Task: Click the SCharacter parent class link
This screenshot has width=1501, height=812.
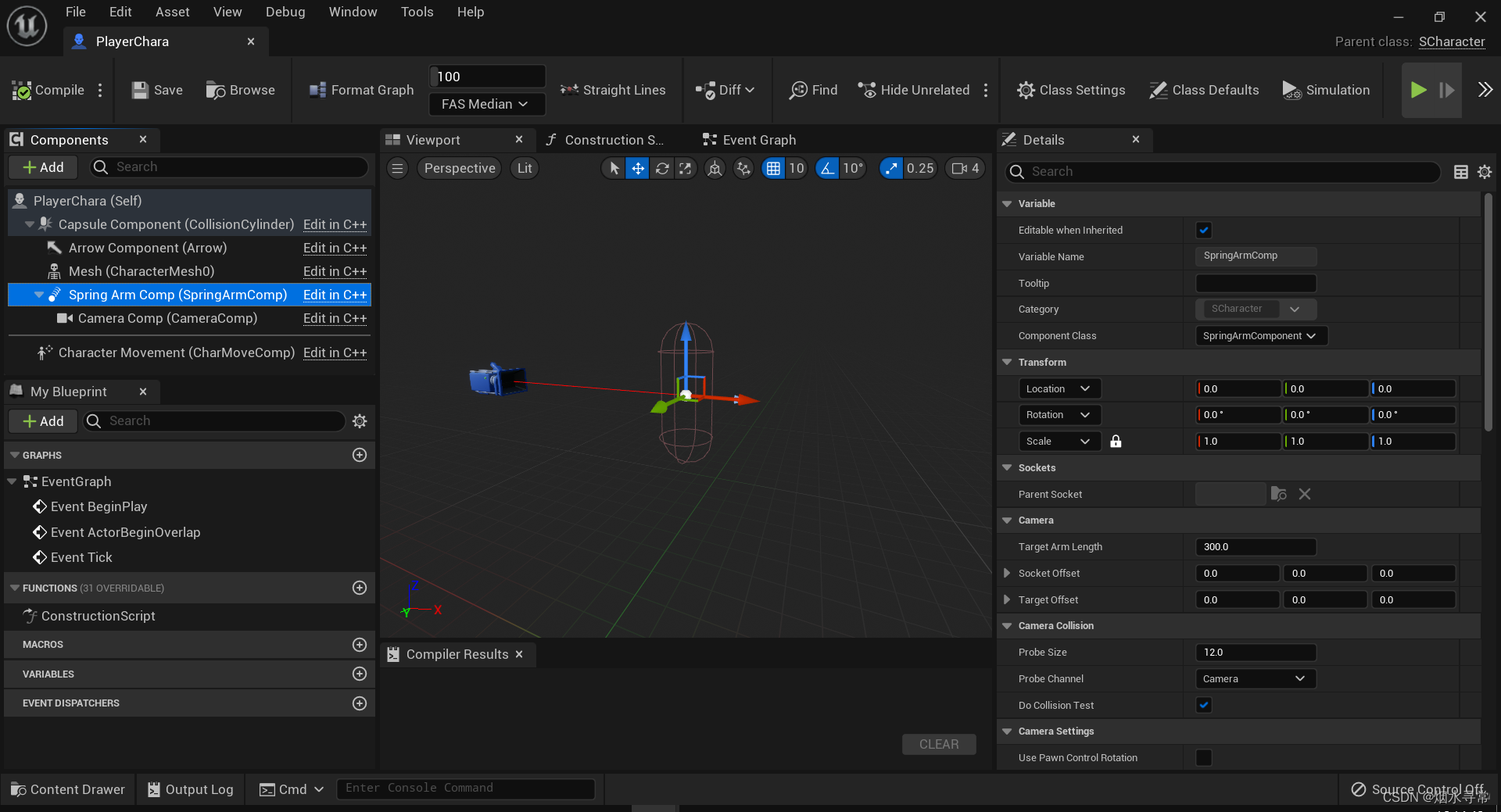Action: (1452, 41)
